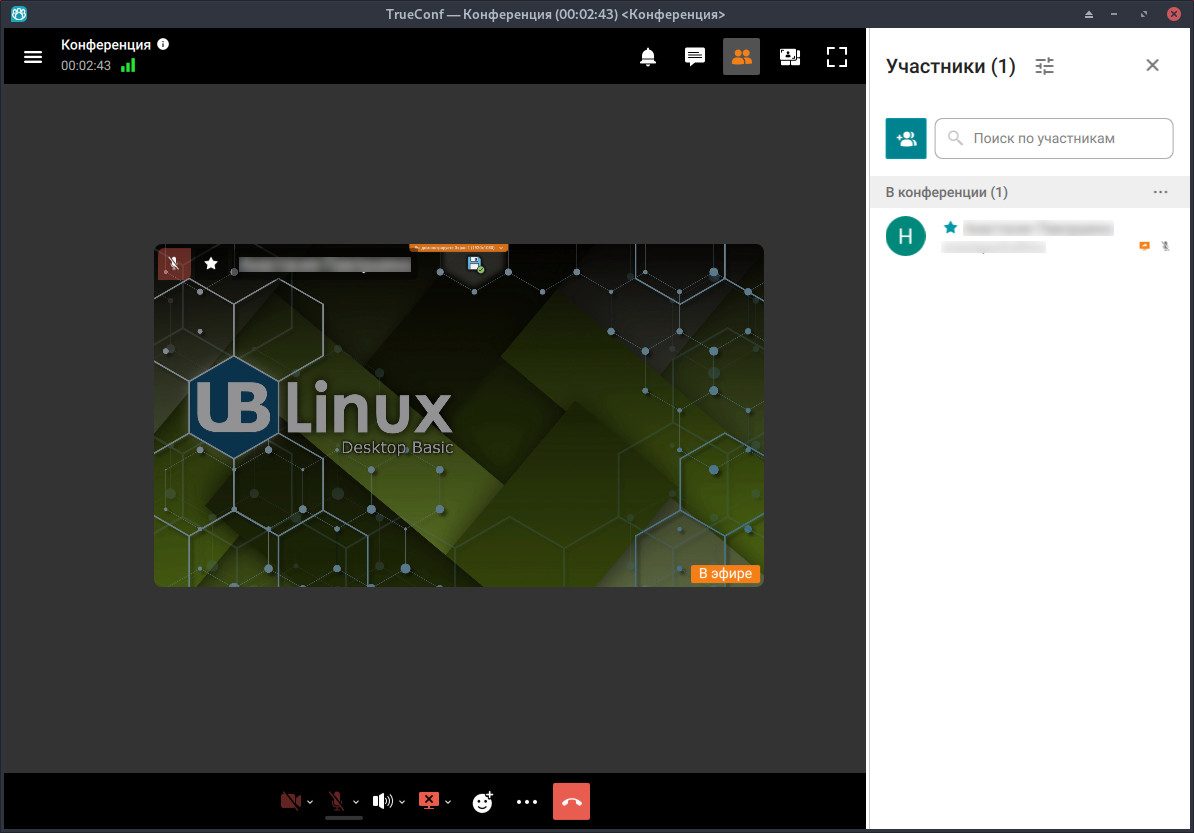The width and height of the screenshot is (1194, 833).
Task: Click the add participants button
Action: click(906, 139)
